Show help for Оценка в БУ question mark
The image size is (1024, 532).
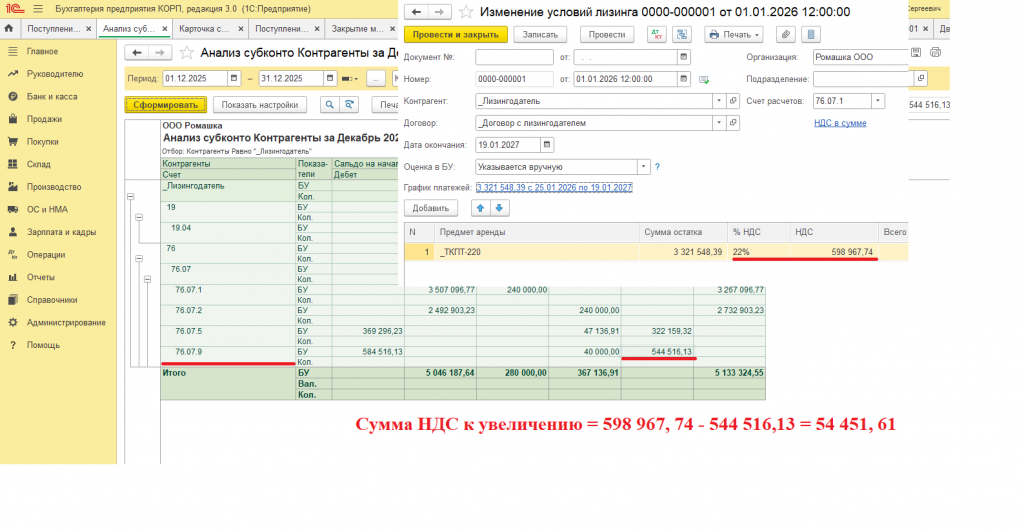pos(657,167)
